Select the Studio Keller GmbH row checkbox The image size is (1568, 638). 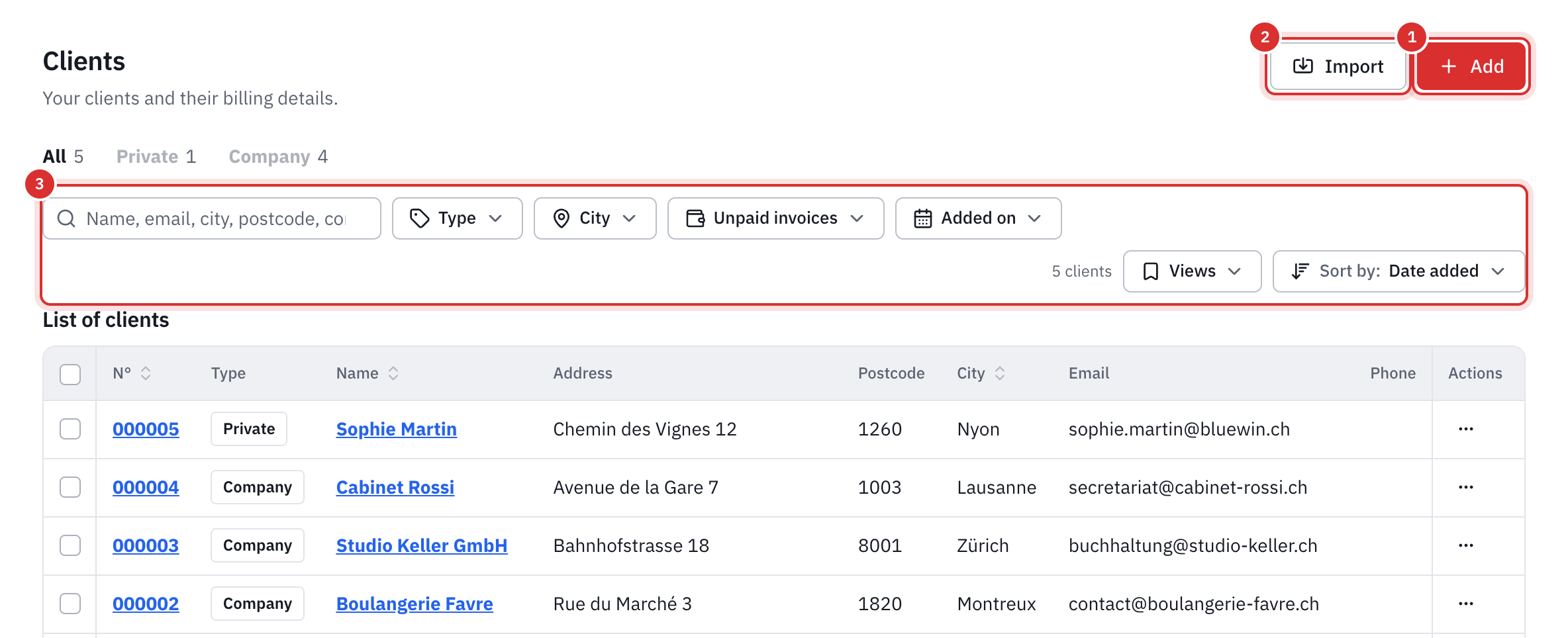pos(70,546)
